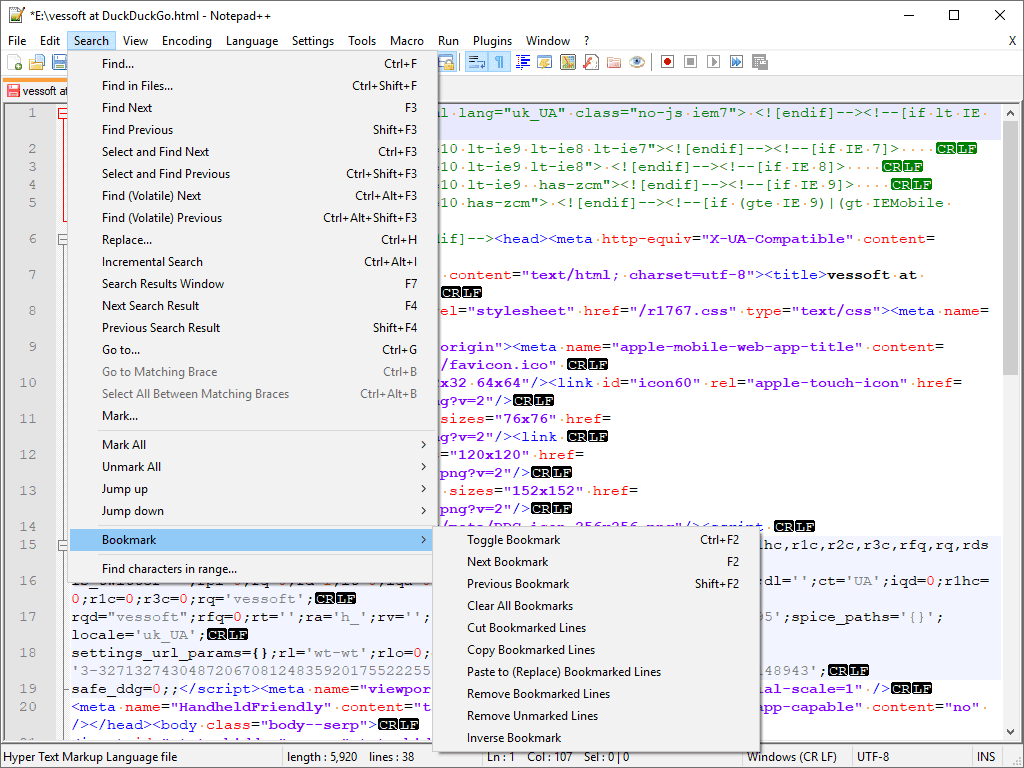Screen dimensions: 1024x768
Task: Open the Window menu
Action: click(x=548, y=40)
